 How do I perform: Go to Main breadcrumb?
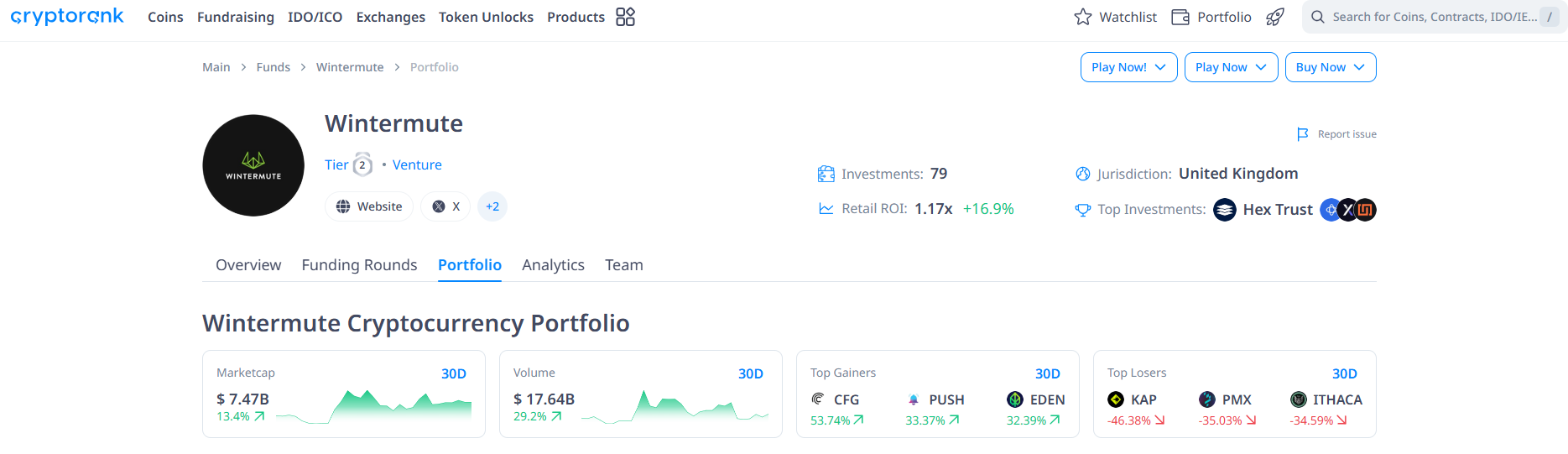216,67
